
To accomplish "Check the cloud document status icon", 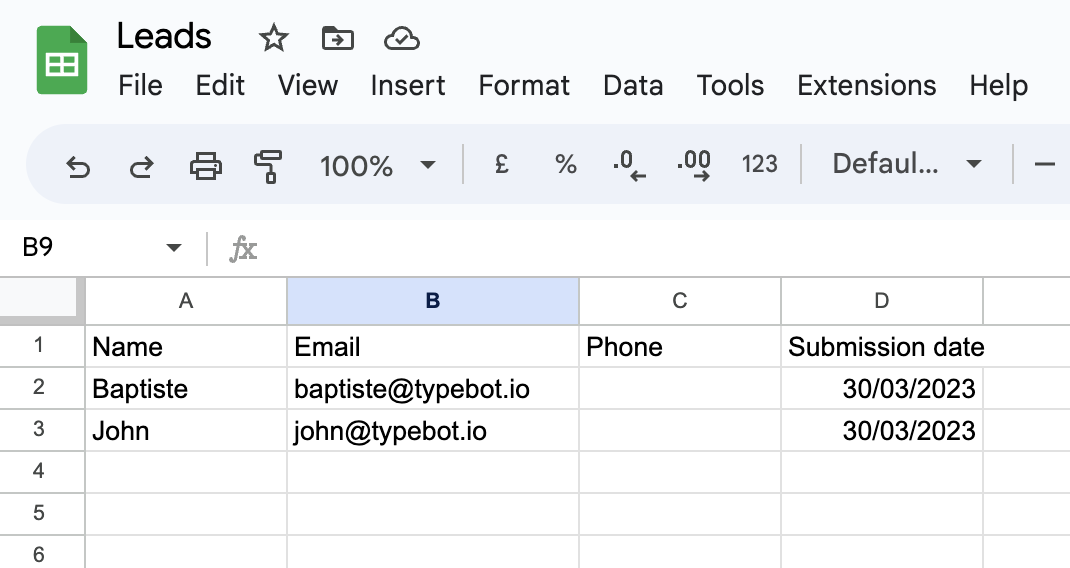I will (401, 39).
